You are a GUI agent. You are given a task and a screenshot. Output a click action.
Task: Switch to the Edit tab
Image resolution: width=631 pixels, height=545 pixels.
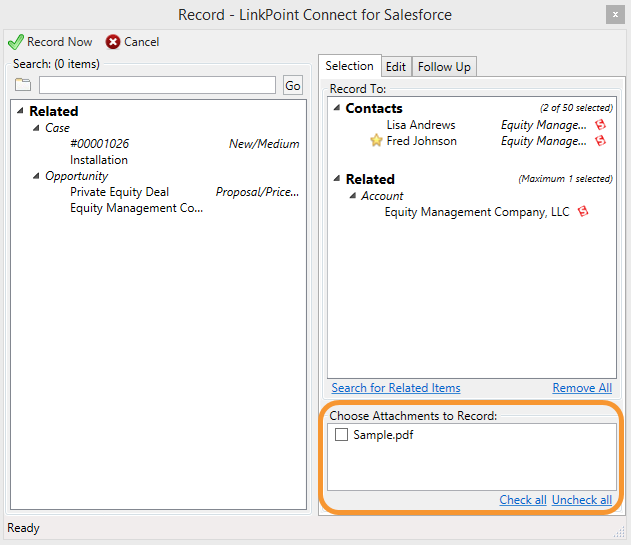click(x=396, y=67)
